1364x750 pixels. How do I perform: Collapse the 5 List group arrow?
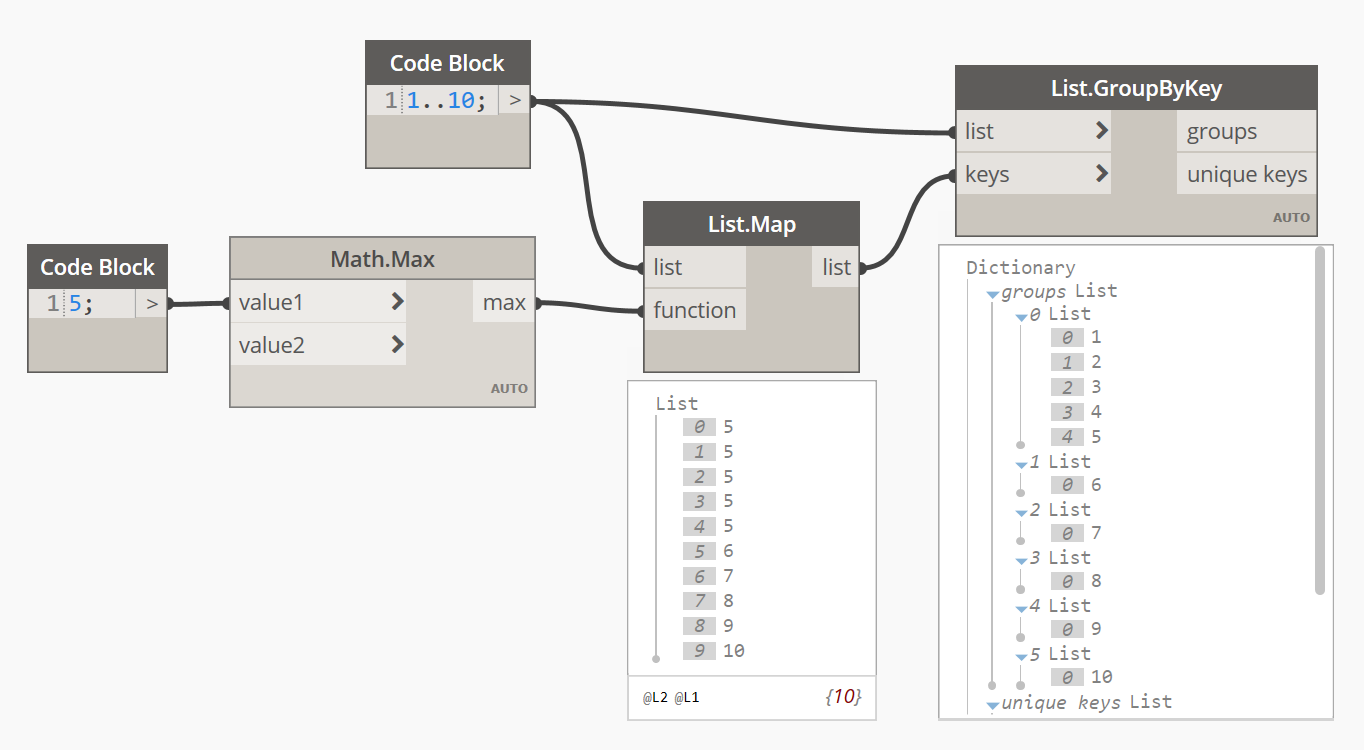(1021, 657)
